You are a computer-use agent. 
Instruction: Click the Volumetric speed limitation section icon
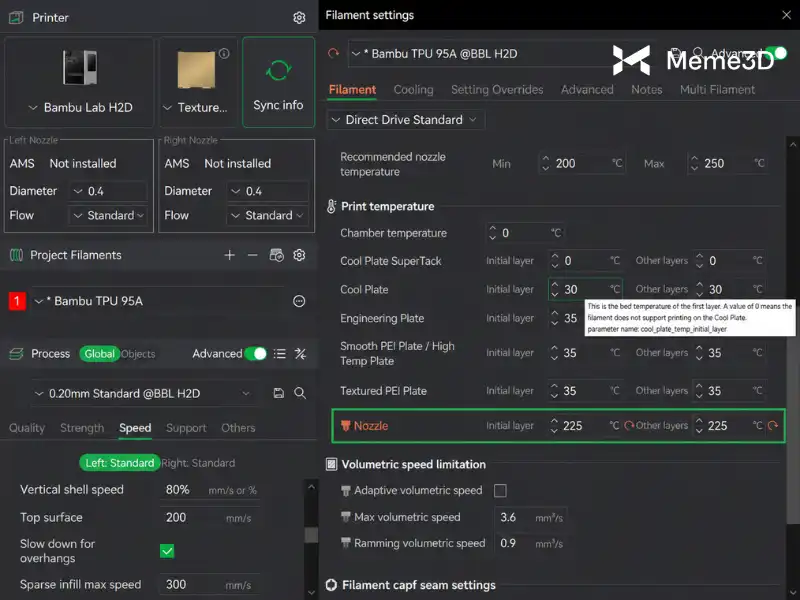331,464
